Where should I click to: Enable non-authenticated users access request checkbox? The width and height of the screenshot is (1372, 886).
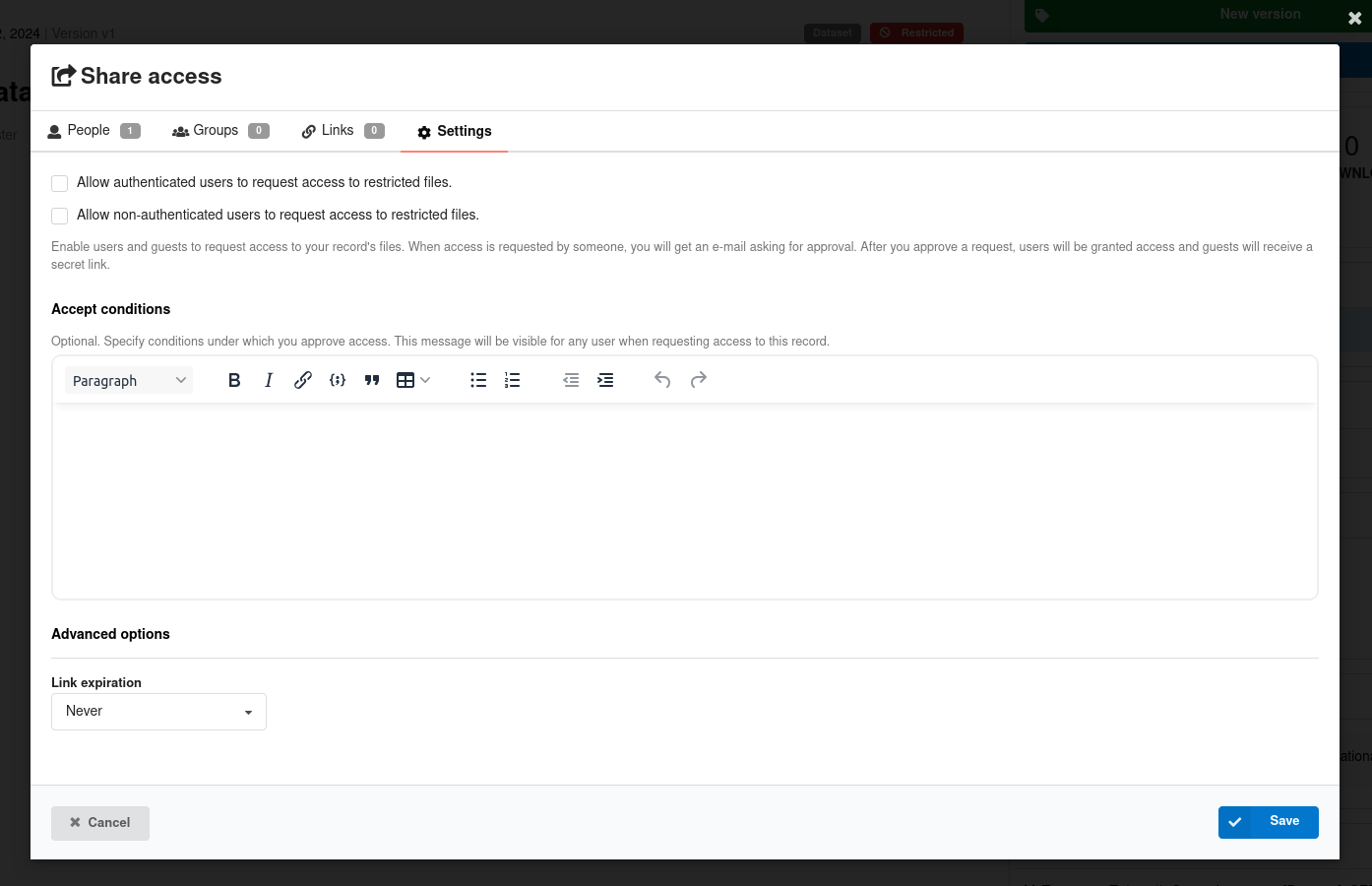pos(60,216)
